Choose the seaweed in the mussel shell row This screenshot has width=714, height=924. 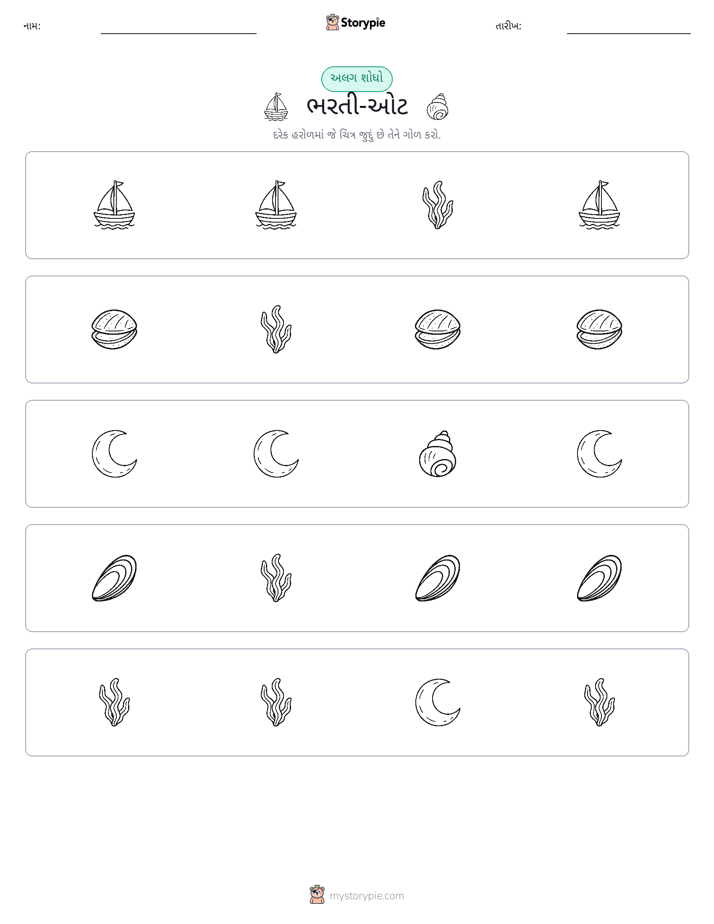[x=276, y=578]
